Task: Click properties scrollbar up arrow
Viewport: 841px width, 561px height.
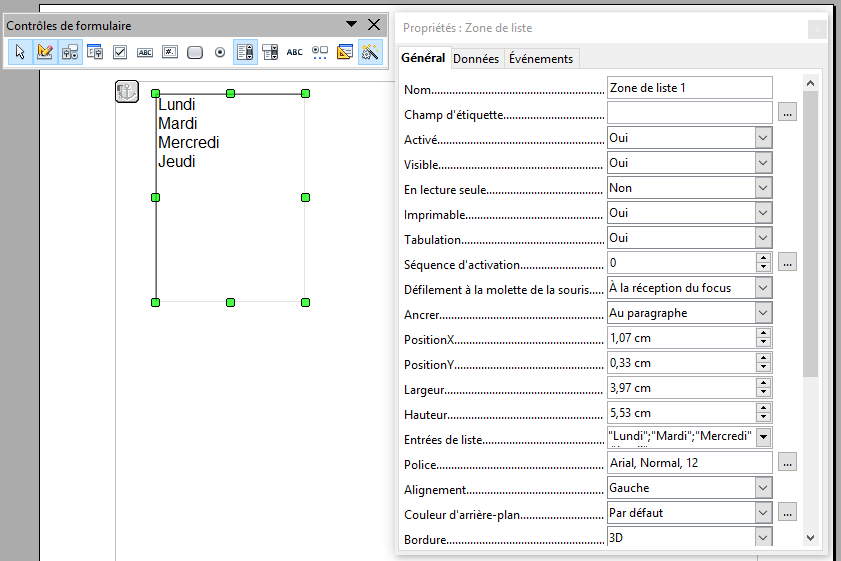Action: [x=810, y=83]
